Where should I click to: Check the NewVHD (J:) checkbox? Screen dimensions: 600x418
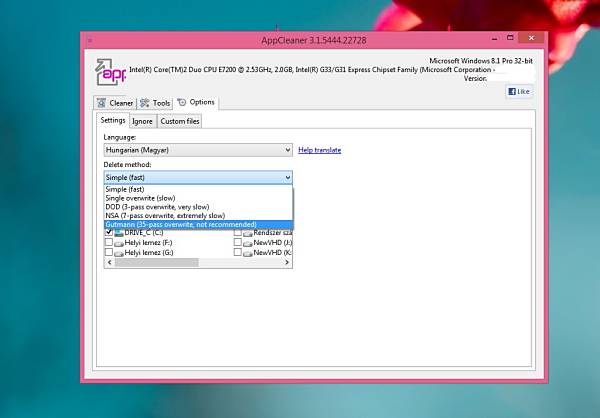point(238,242)
